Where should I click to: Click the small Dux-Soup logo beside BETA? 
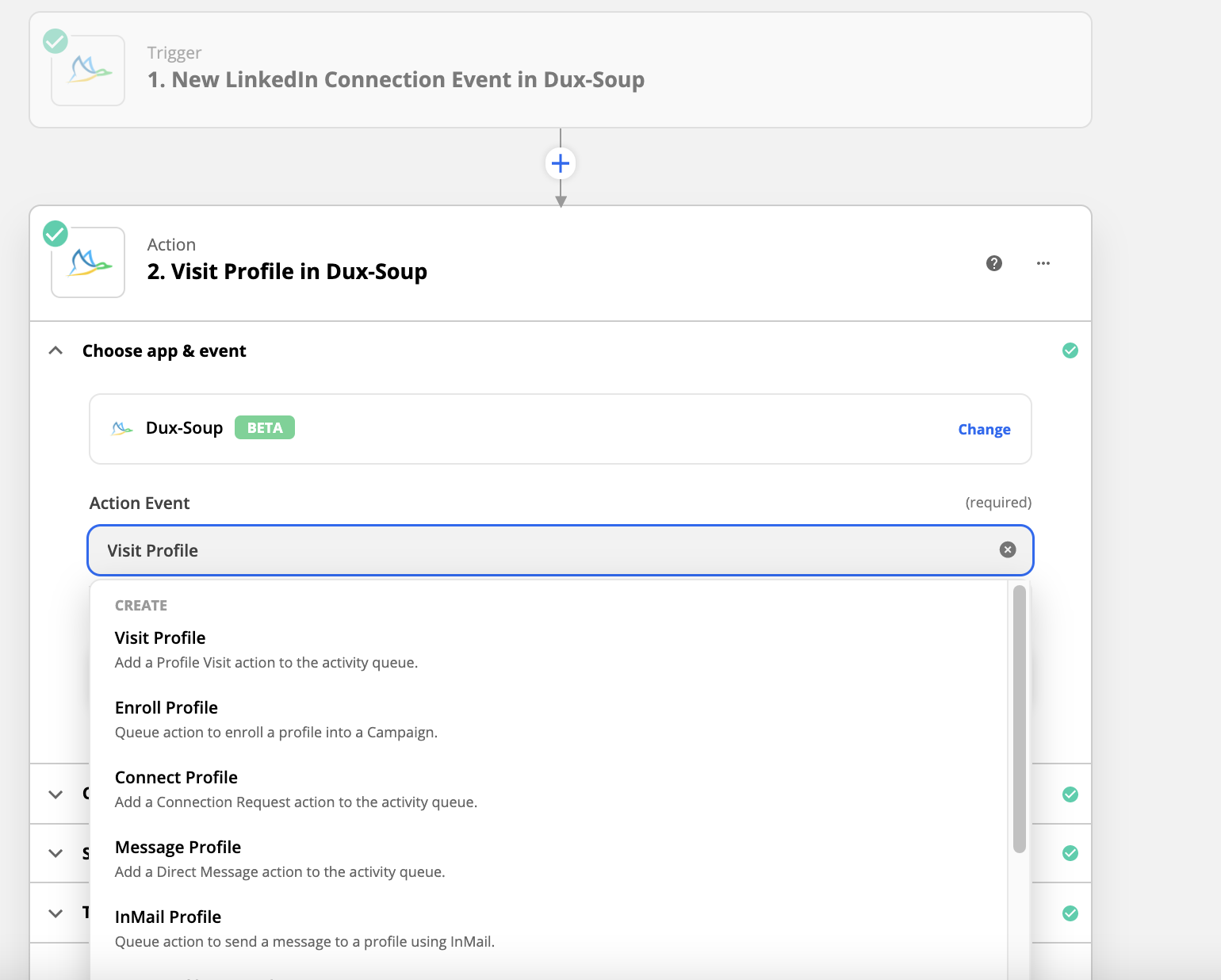coord(122,428)
